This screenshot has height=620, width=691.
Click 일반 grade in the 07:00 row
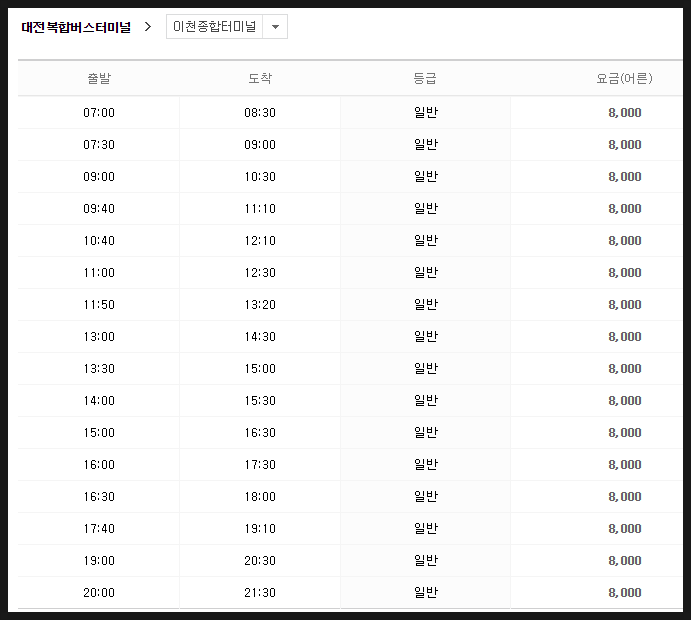[x=426, y=112]
